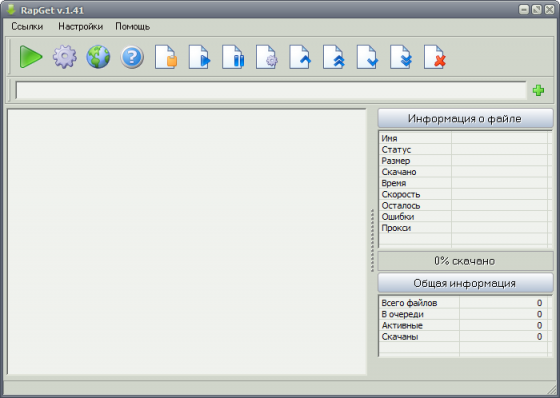Viewport: 560px width, 398px height.
Task: Click the globe icon in toolbar
Action: [x=98, y=57]
